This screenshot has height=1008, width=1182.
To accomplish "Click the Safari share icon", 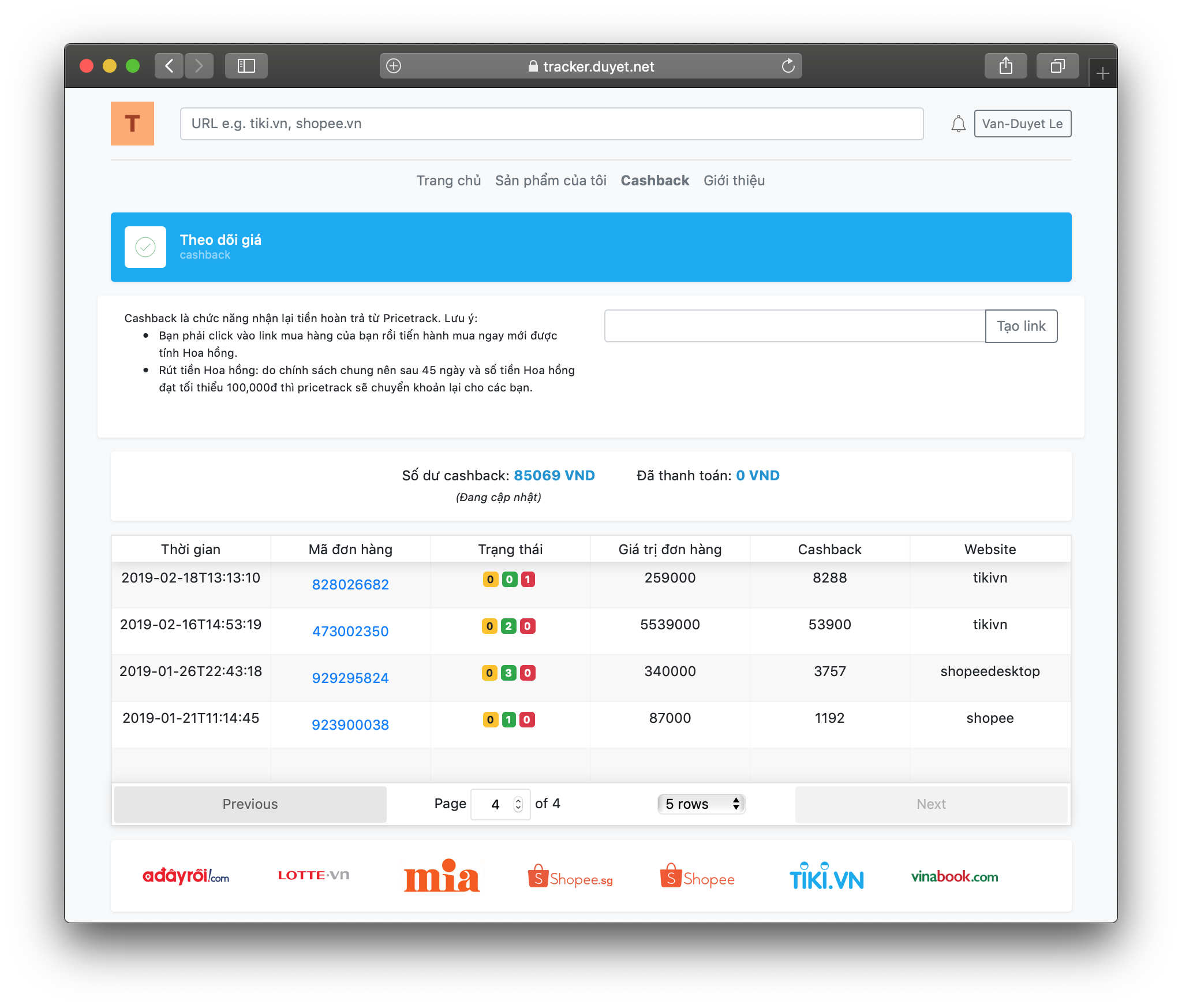I will tap(1005, 66).
